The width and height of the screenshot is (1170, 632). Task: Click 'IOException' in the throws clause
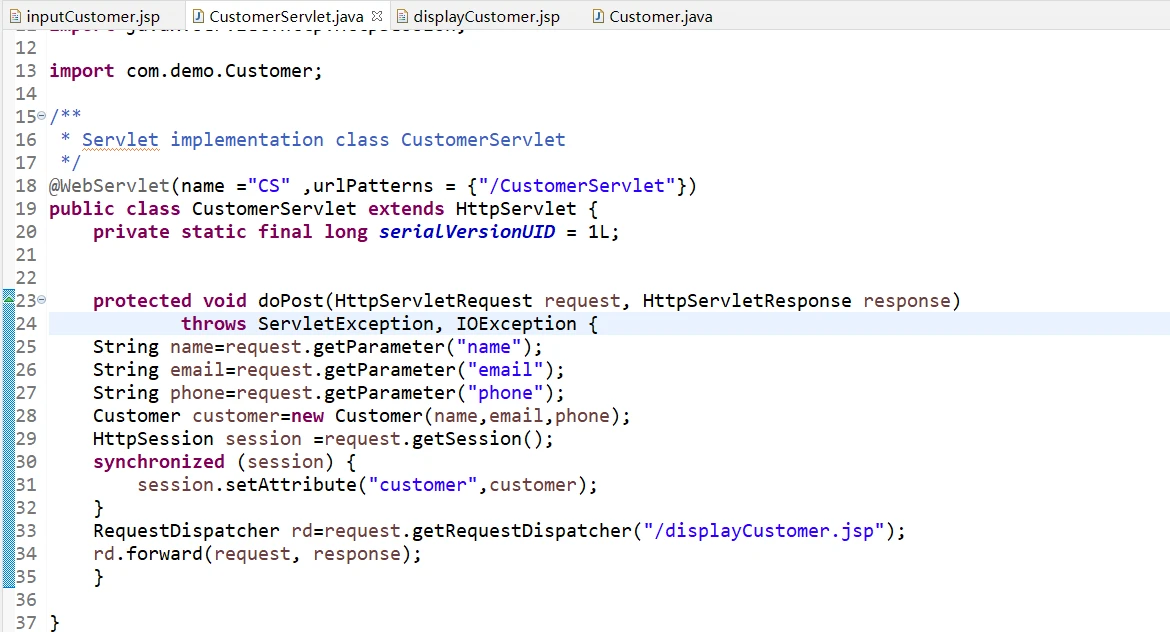point(516,324)
